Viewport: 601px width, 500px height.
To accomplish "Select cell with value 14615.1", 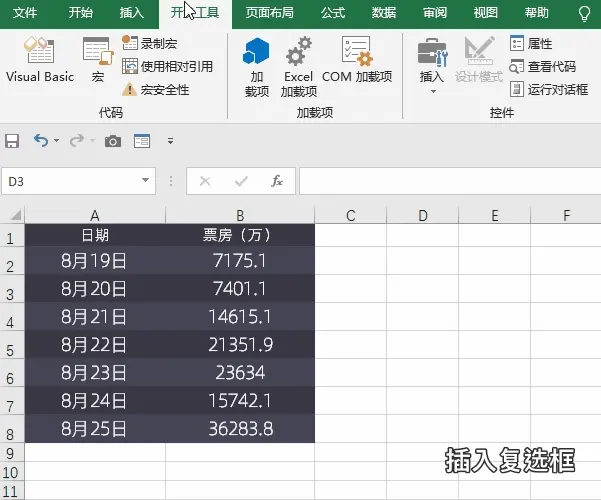I will pyautogui.click(x=240, y=317).
